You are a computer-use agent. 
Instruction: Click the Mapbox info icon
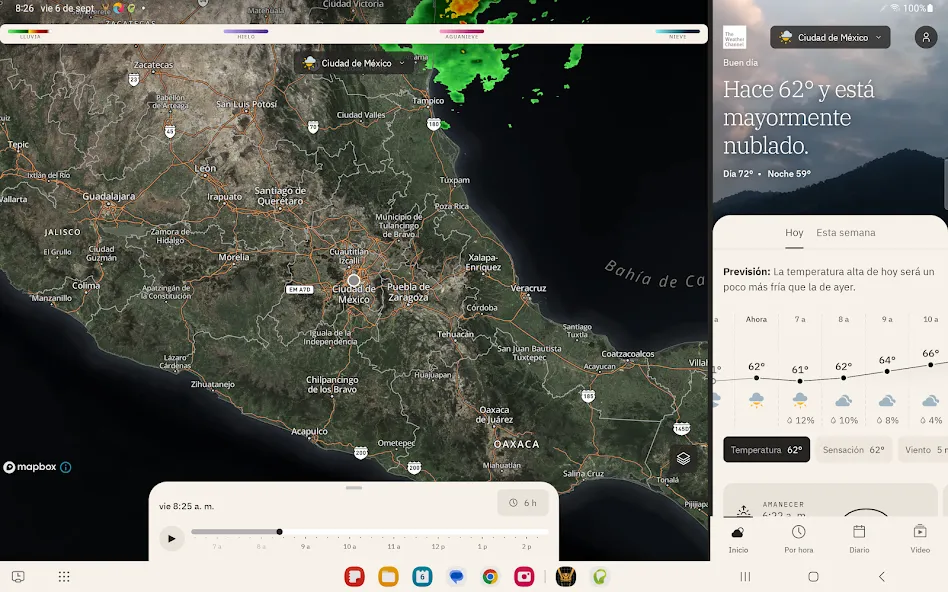coord(65,467)
